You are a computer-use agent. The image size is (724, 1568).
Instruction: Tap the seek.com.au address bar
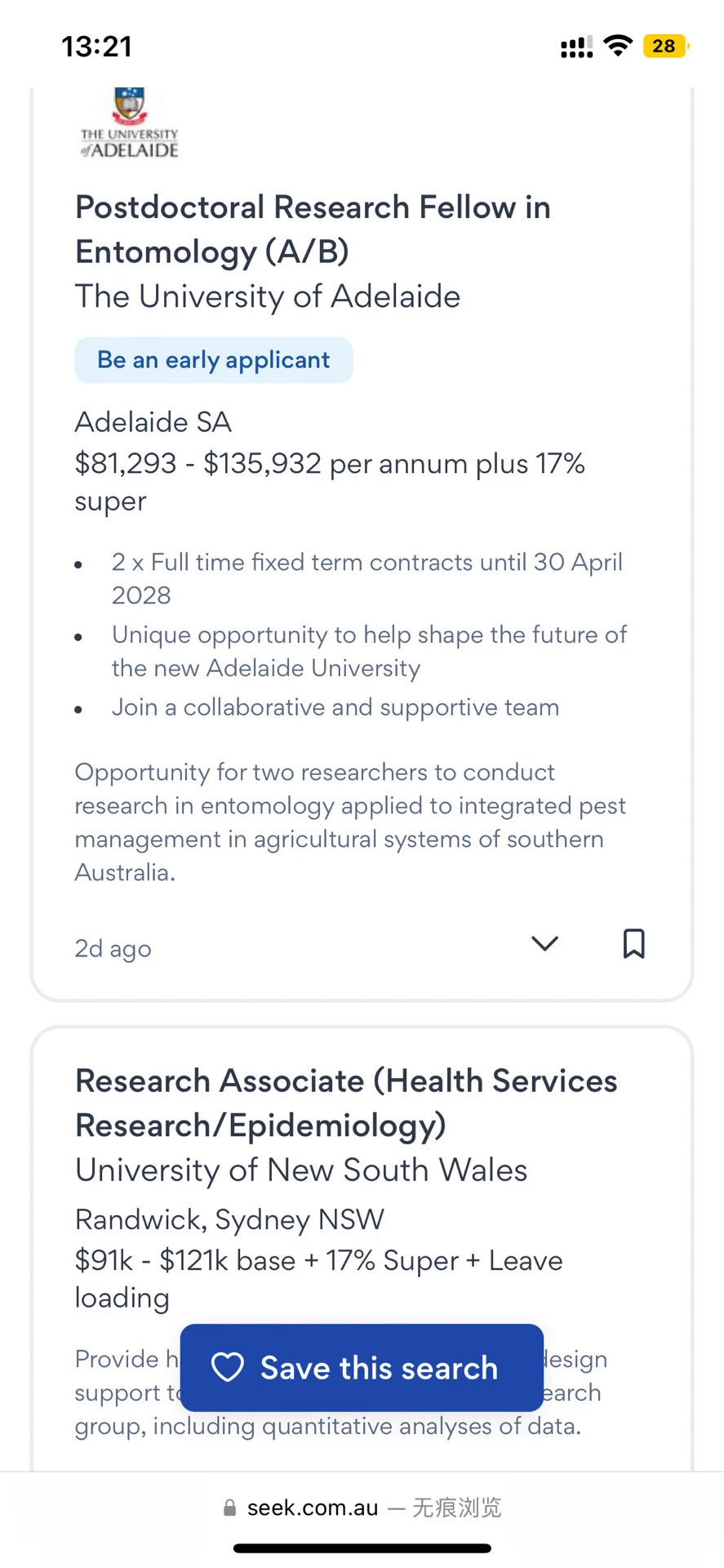pyautogui.click(x=362, y=1508)
